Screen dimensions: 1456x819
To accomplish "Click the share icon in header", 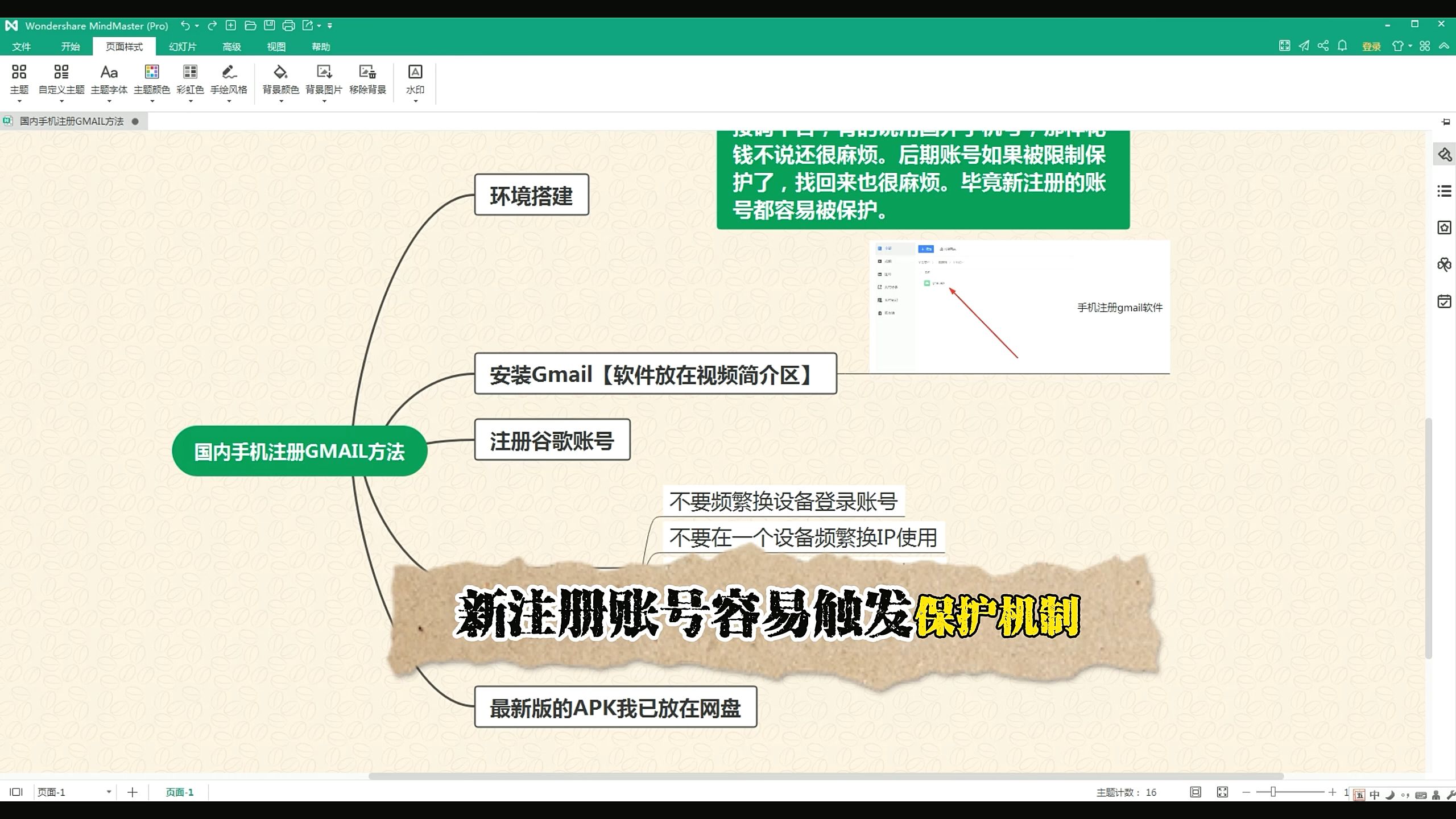I will point(1323,46).
